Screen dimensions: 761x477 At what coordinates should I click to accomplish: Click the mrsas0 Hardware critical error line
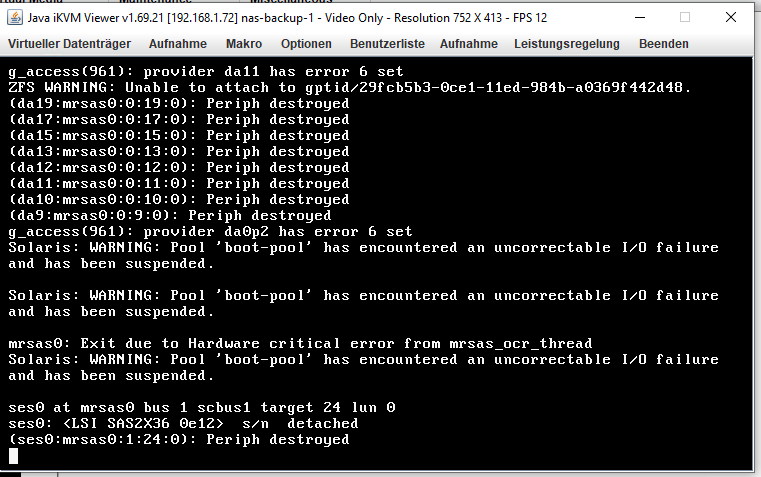coord(300,344)
